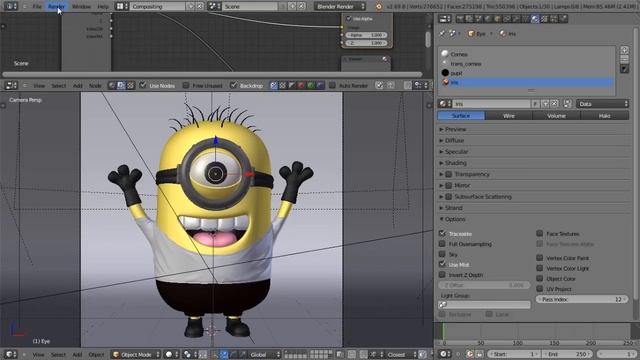Image resolution: width=640 pixels, height=360 pixels.
Task: Enable the Transparency panel checkbox
Action: click(x=449, y=174)
